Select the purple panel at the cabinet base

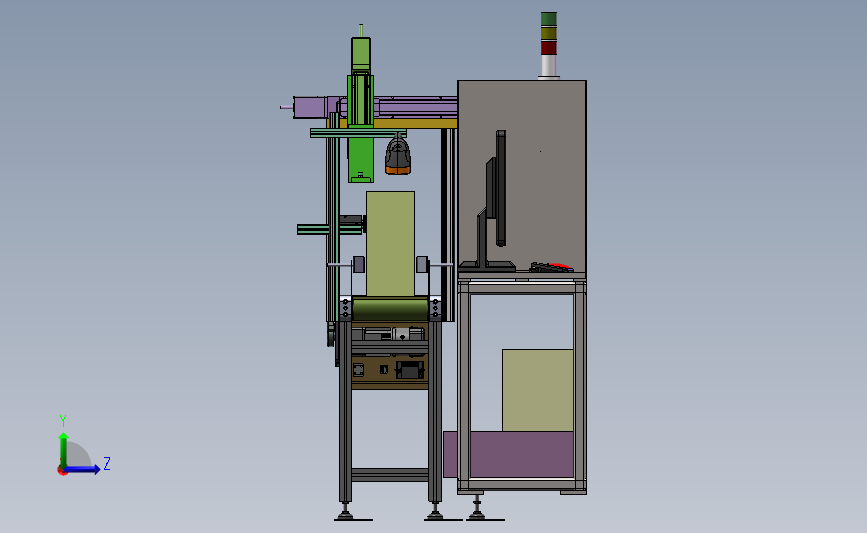click(509, 454)
